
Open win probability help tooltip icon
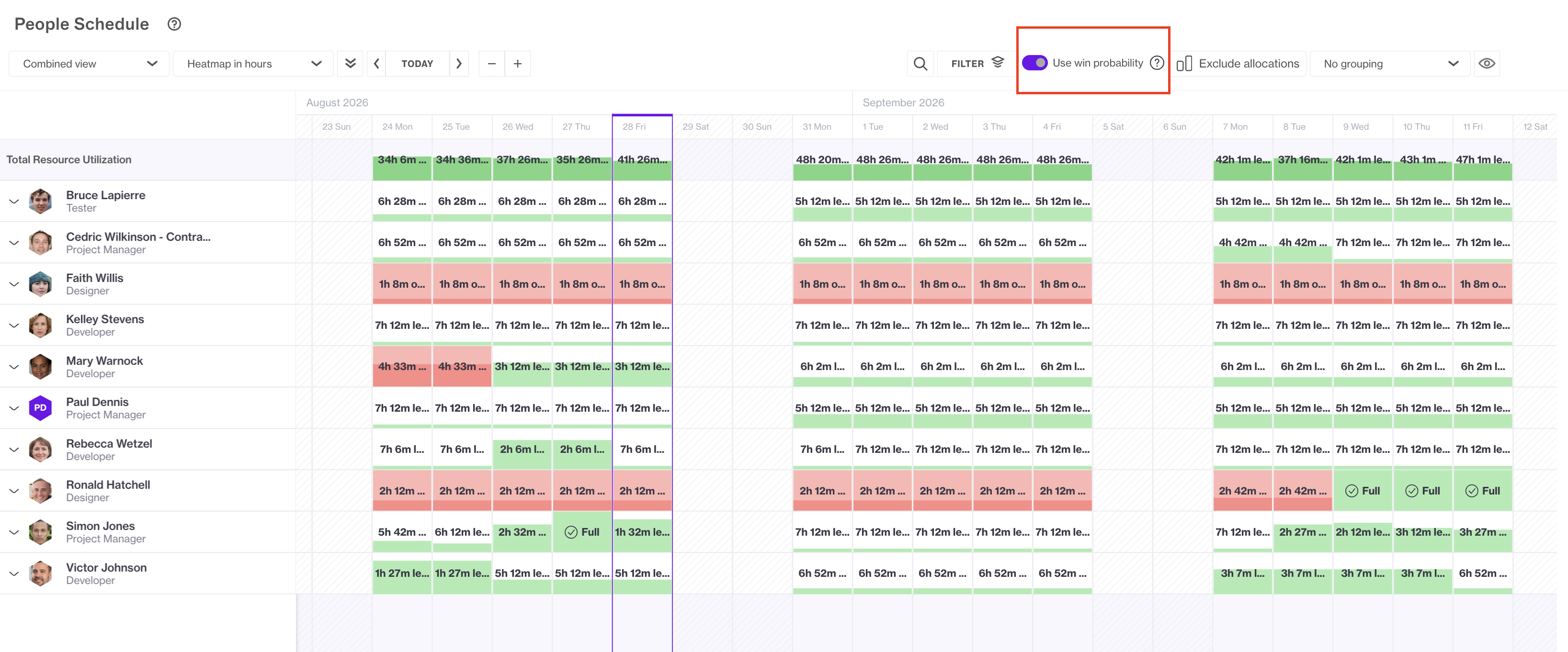click(x=1157, y=63)
